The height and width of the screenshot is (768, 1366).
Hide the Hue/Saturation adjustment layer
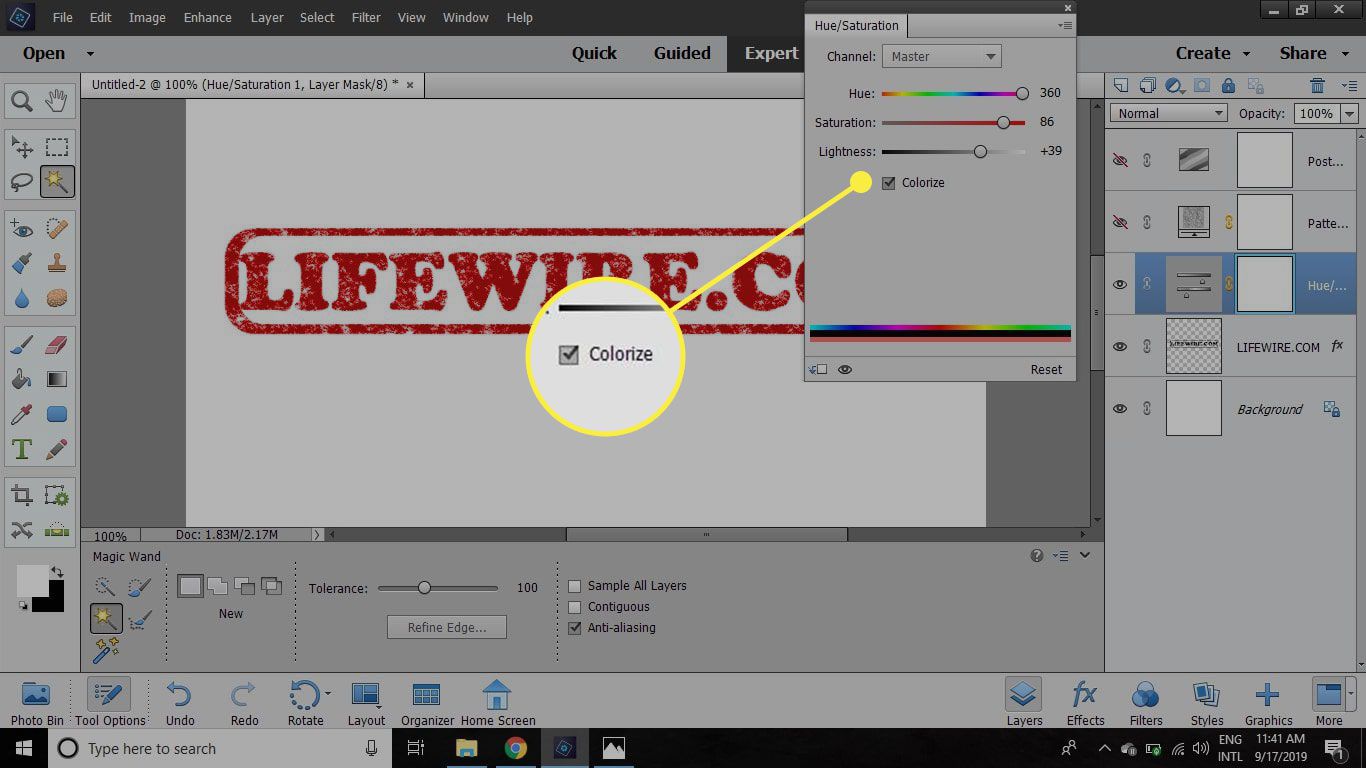point(1120,285)
